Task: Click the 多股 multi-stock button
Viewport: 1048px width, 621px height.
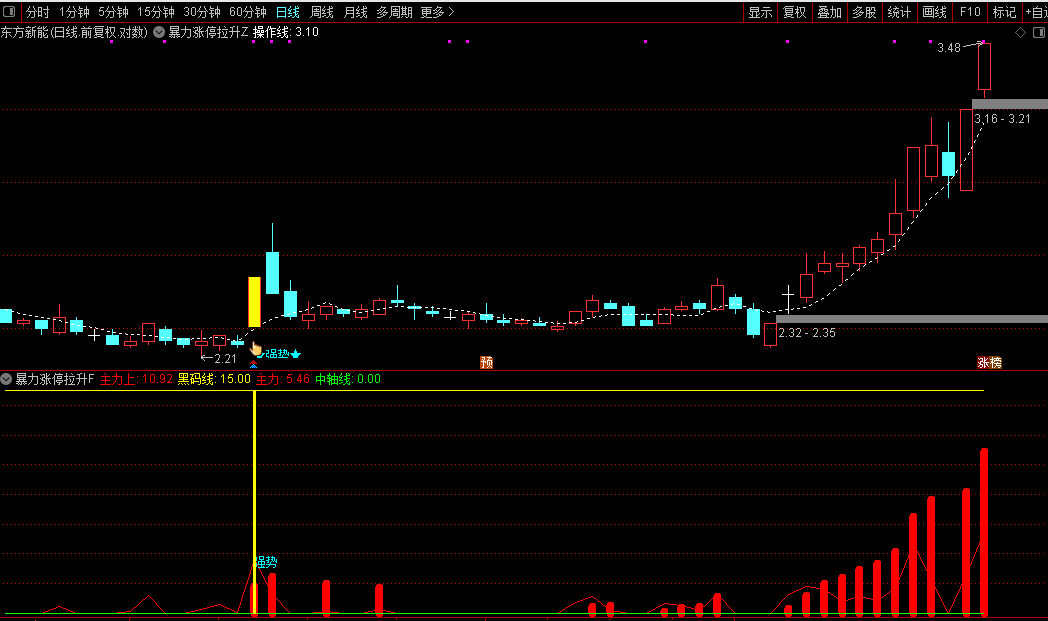Action: (x=865, y=12)
